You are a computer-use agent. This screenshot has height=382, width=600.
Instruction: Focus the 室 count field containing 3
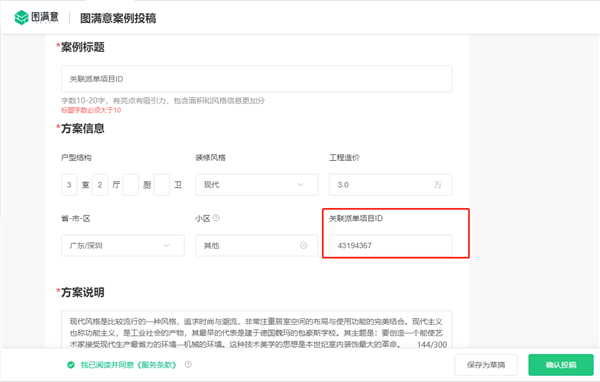tap(69, 185)
